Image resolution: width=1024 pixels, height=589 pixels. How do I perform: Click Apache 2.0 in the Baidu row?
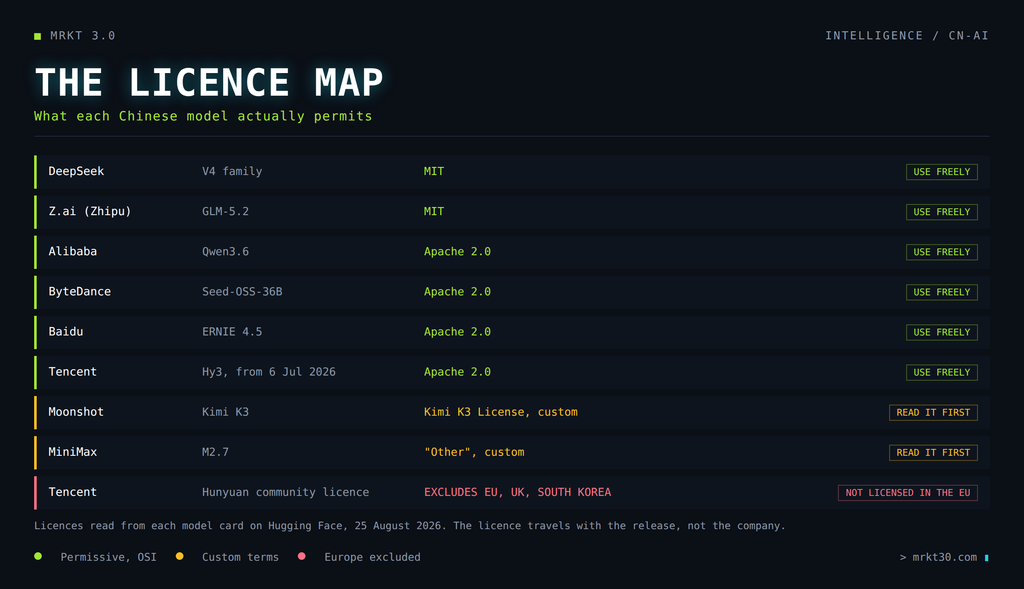pyautogui.click(x=457, y=332)
